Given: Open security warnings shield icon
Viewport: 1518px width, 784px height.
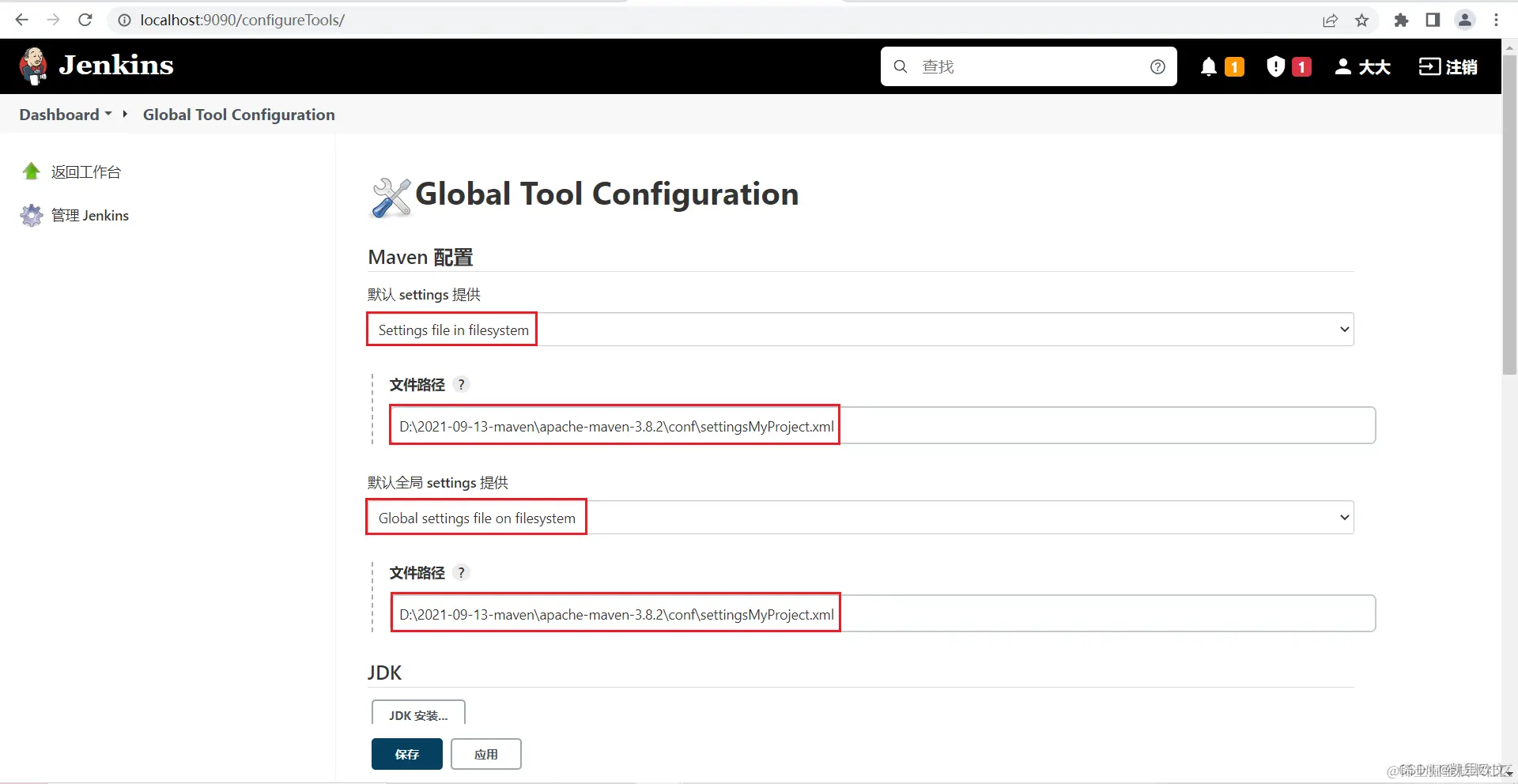Looking at the screenshot, I should (1275, 67).
